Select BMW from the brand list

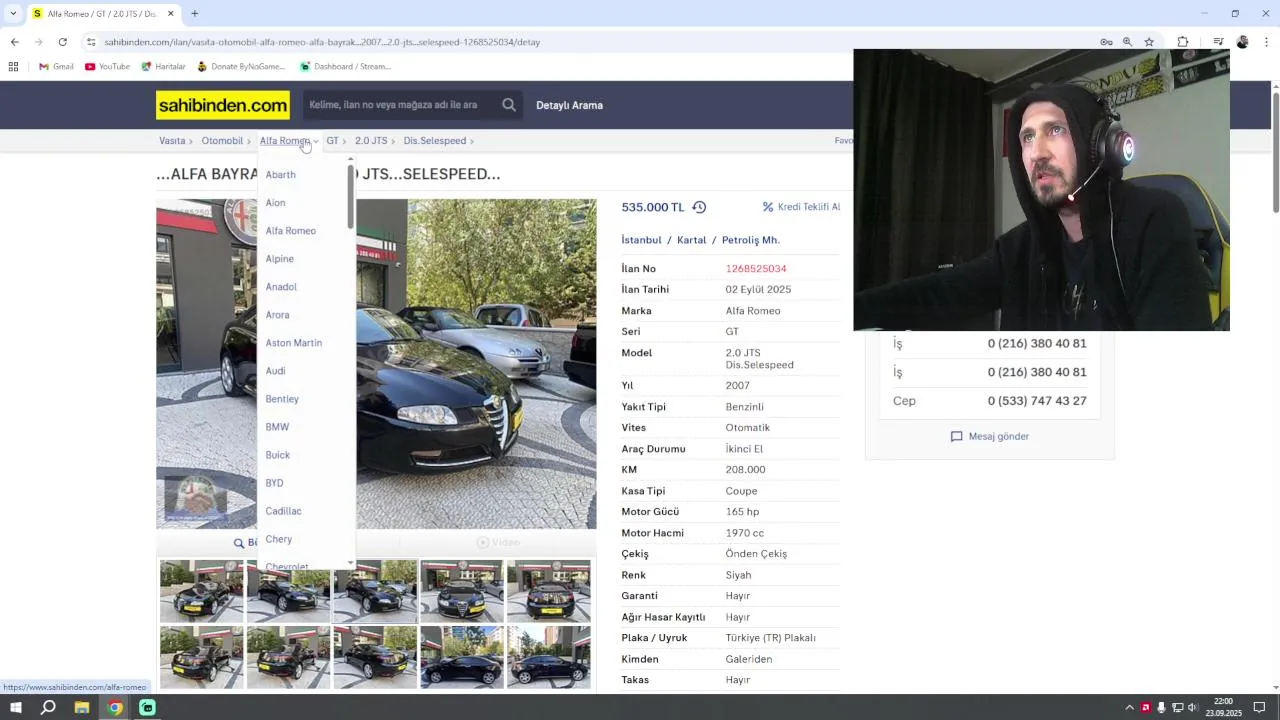tap(277, 427)
